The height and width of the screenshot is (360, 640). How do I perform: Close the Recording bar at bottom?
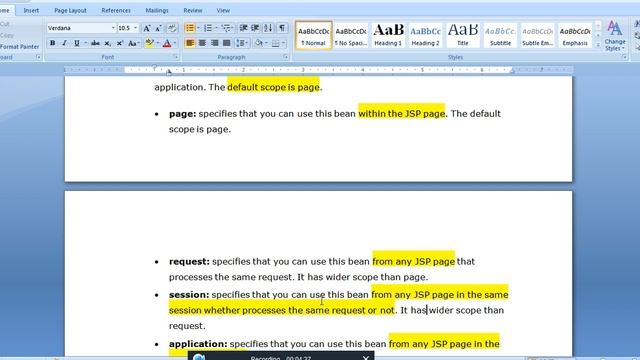click(366, 358)
